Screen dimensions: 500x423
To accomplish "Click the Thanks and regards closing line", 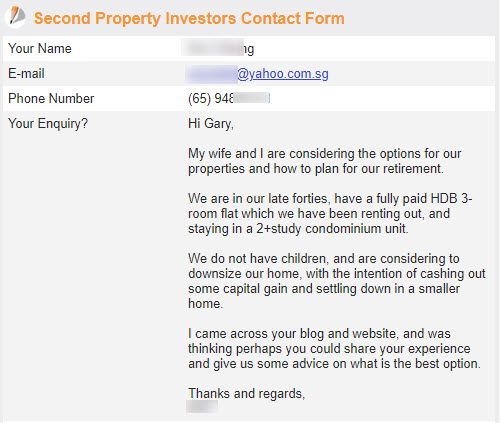I will pos(246,393).
